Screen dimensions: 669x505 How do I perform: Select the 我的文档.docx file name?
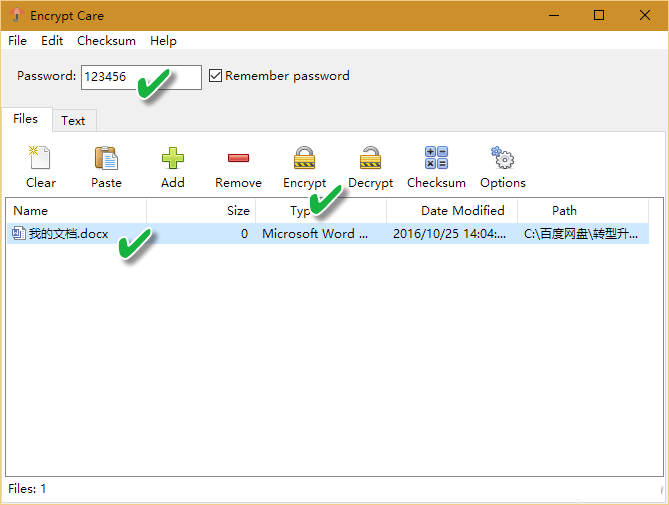(x=68, y=234)
